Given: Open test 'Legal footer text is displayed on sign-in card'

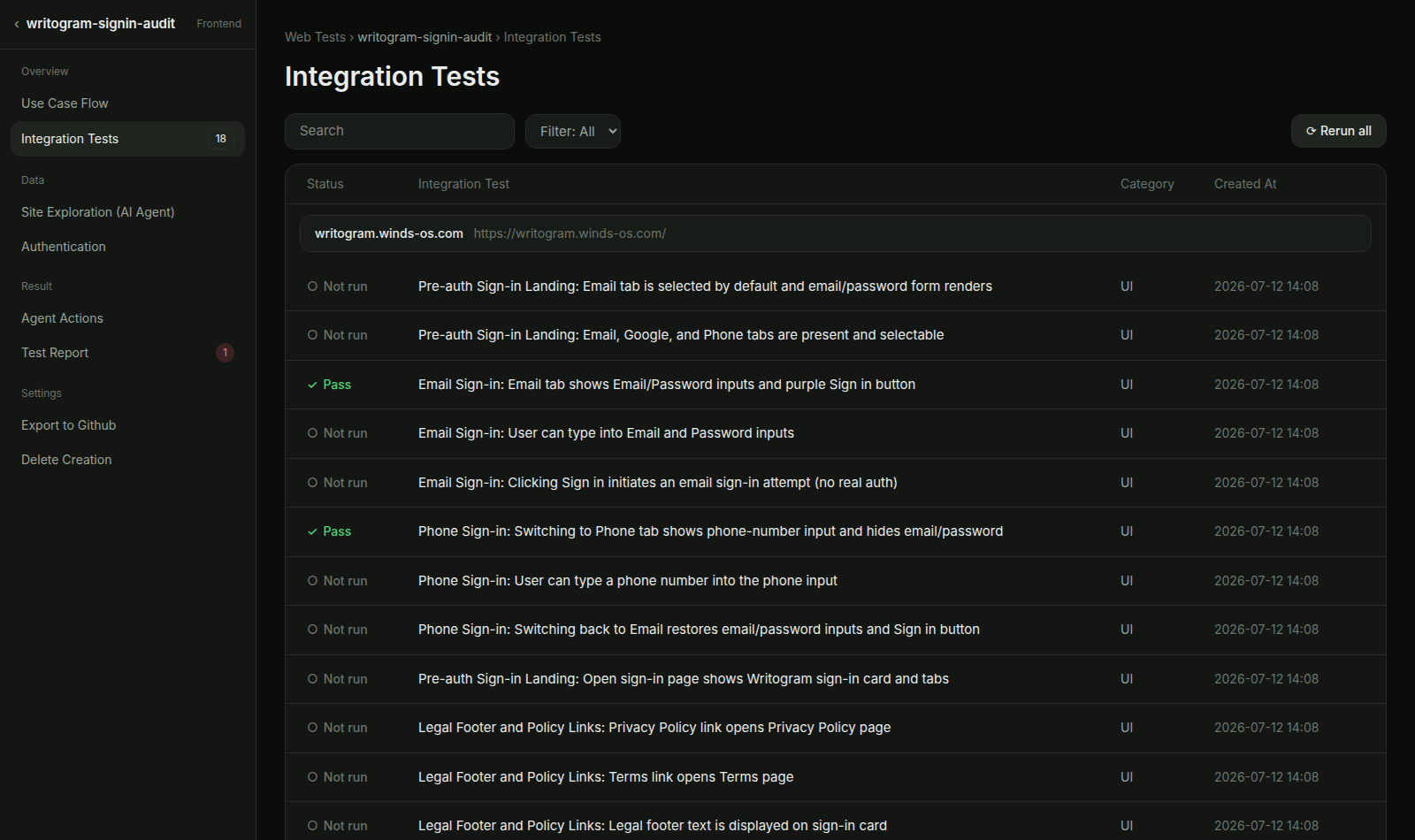Looking at the screenshot, I should pos(653,826).
